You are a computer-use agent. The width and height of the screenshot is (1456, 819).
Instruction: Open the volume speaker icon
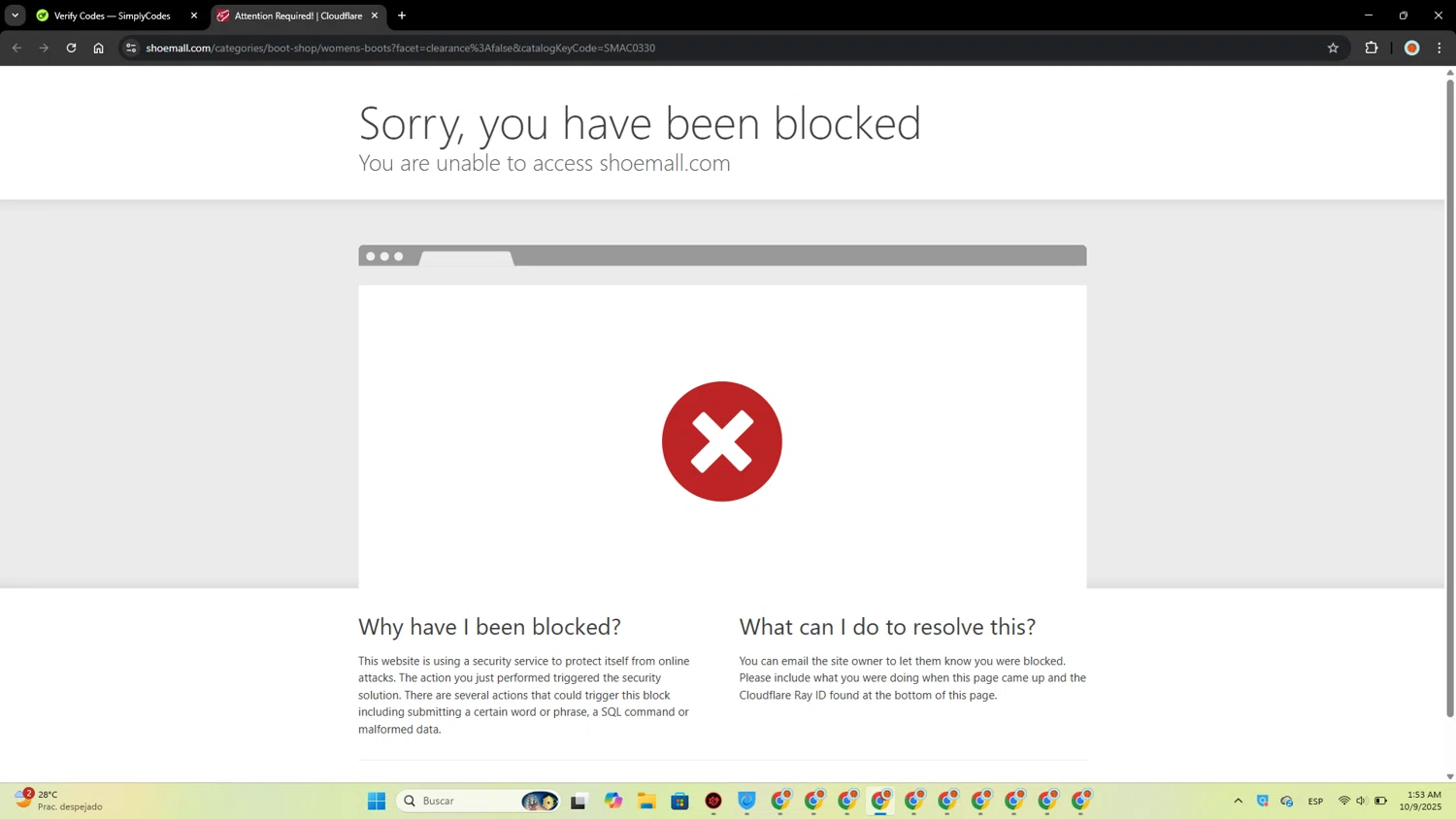1362,801
